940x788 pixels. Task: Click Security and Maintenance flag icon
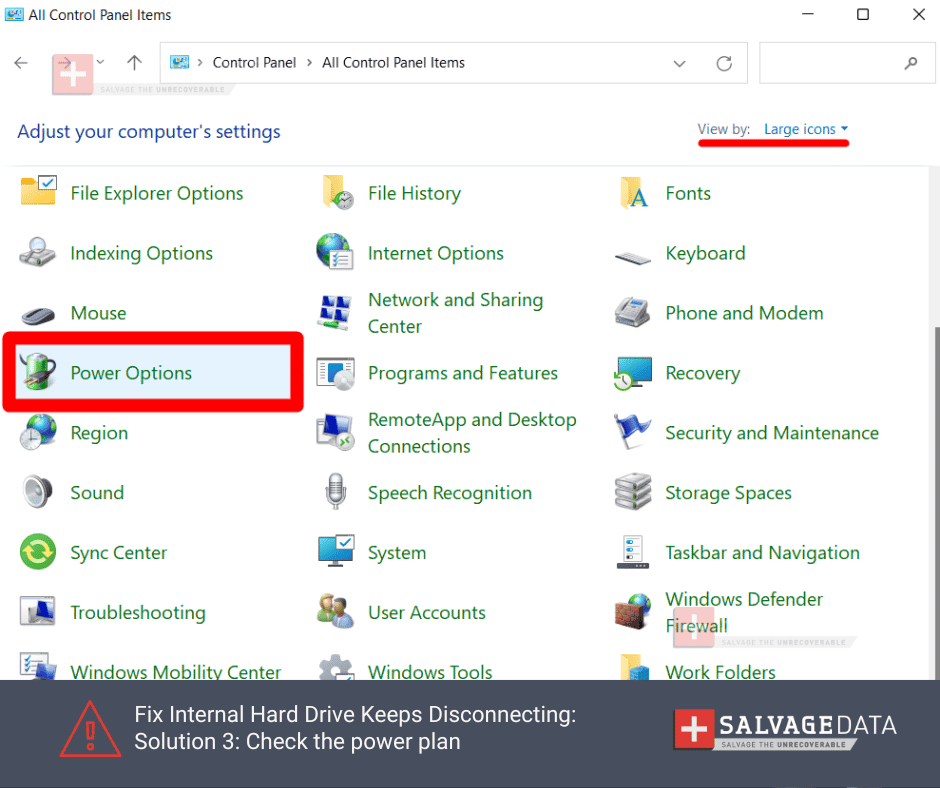[x=632, y=431]
